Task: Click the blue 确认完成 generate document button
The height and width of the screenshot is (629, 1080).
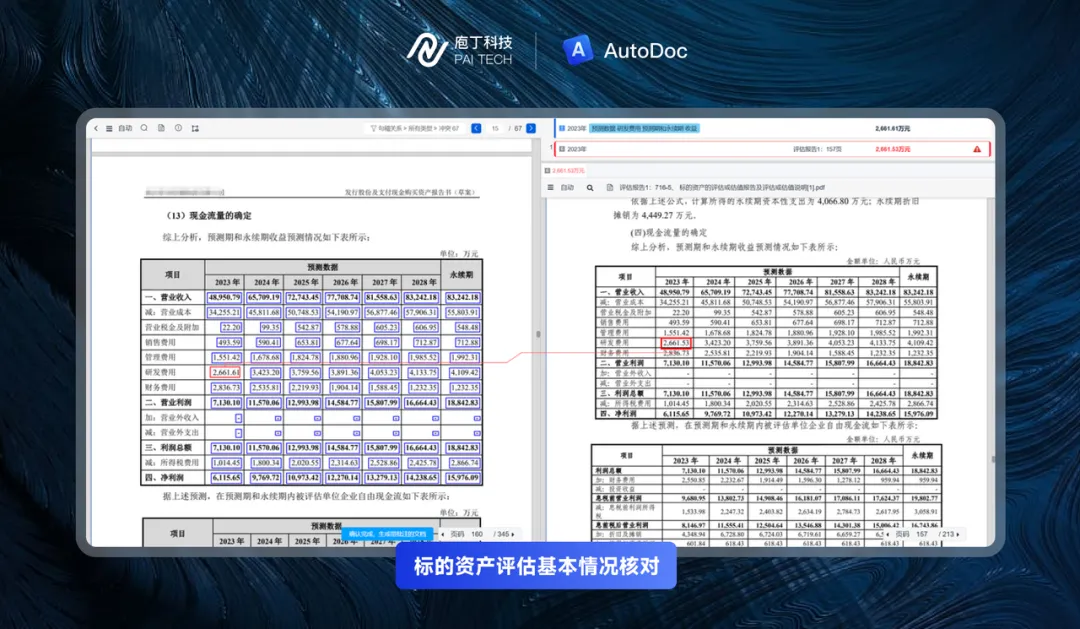Action: click(387, 534)
